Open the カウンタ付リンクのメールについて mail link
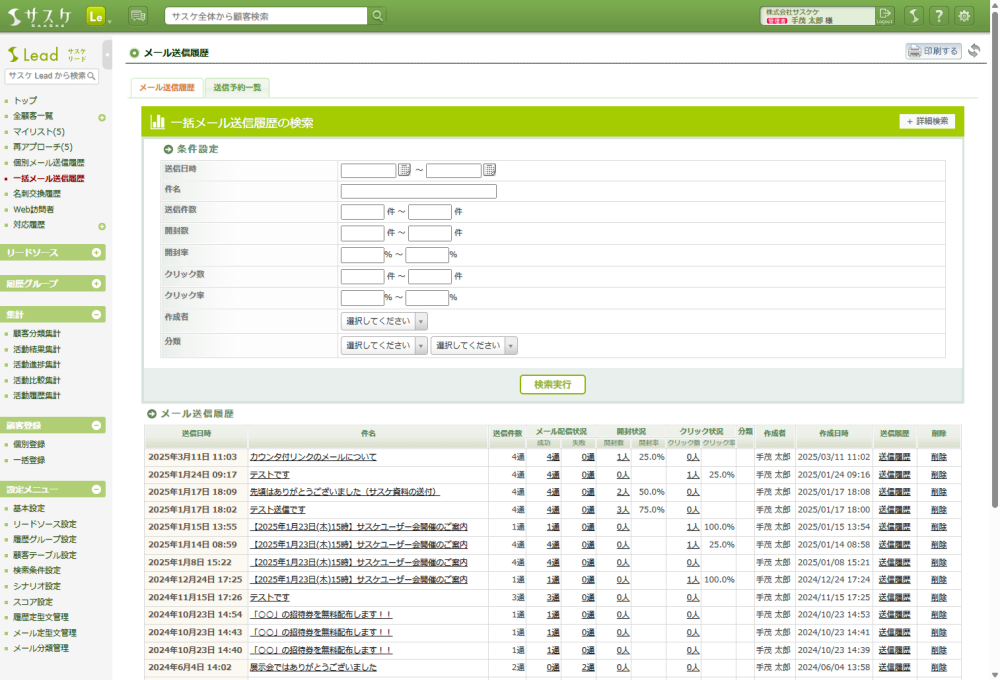 point(313,457)
